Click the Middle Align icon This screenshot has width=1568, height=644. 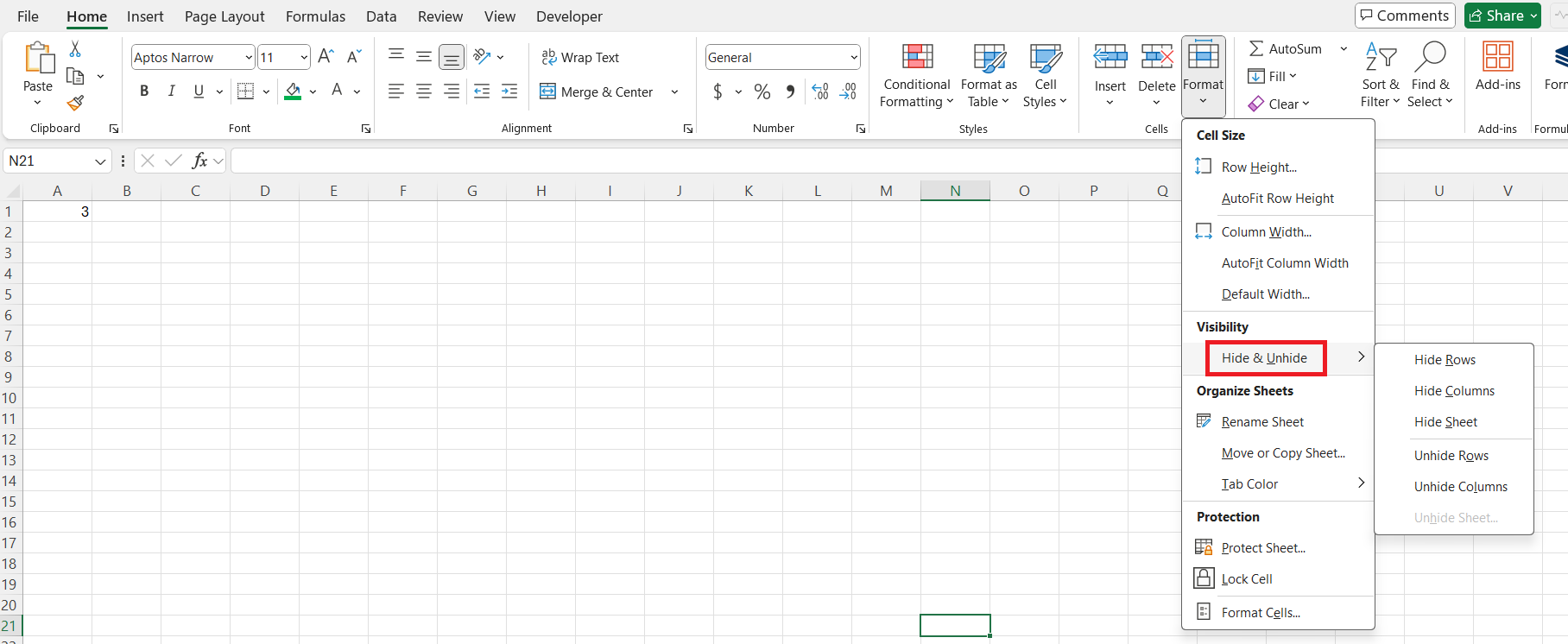click(x=424, y=57)
